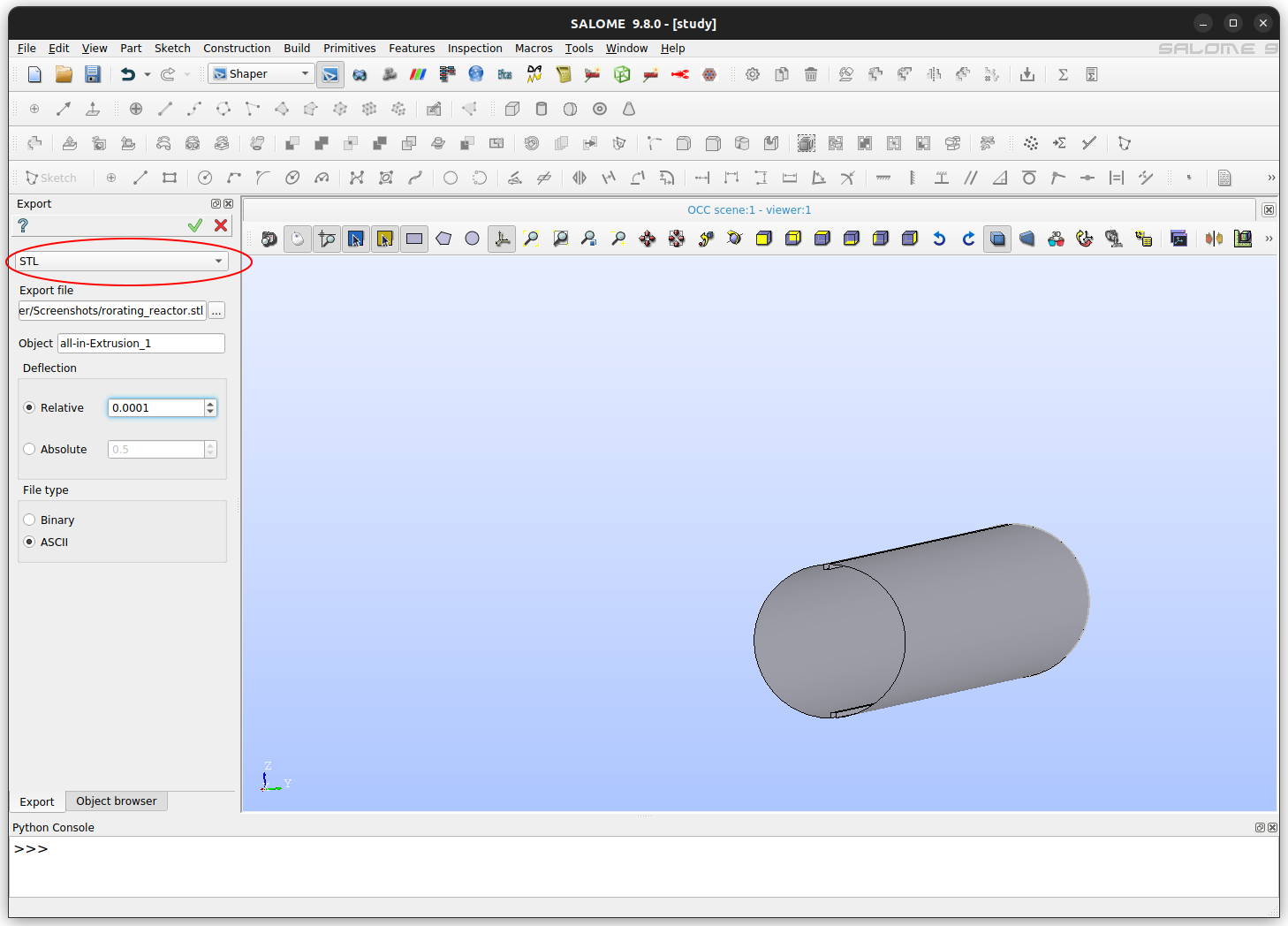The height and width of the screenshot is (926, 1288).
Task: Click the Construction Axis arrow icon
Action: (64, 109)
